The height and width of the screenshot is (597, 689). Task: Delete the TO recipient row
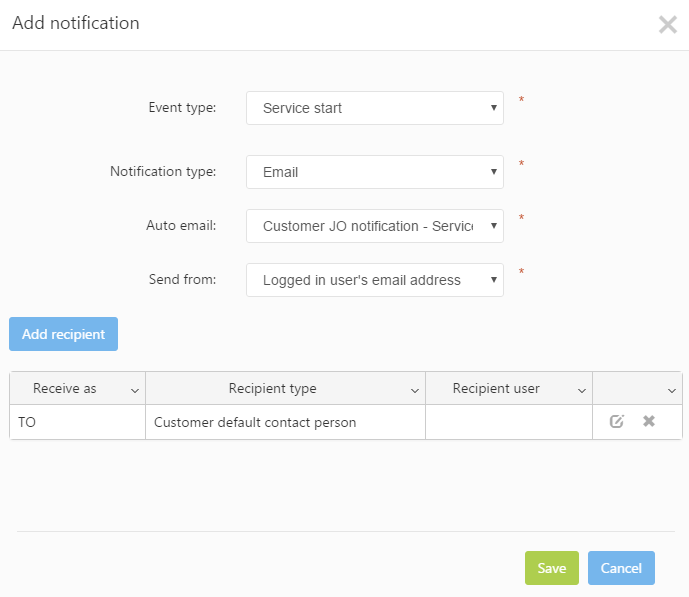(649, 422)
